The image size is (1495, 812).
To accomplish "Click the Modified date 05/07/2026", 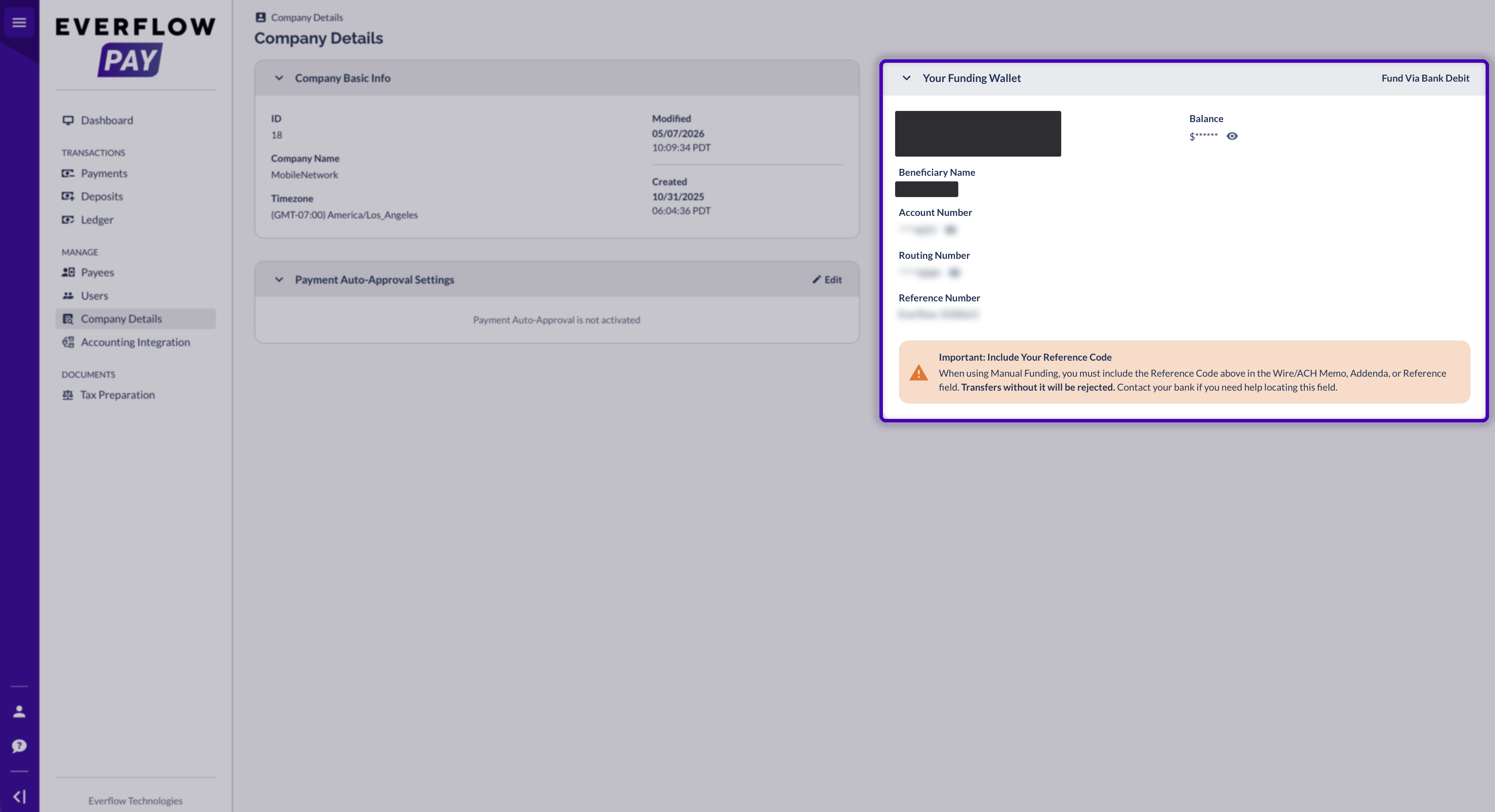I will [x=678, y=133].
